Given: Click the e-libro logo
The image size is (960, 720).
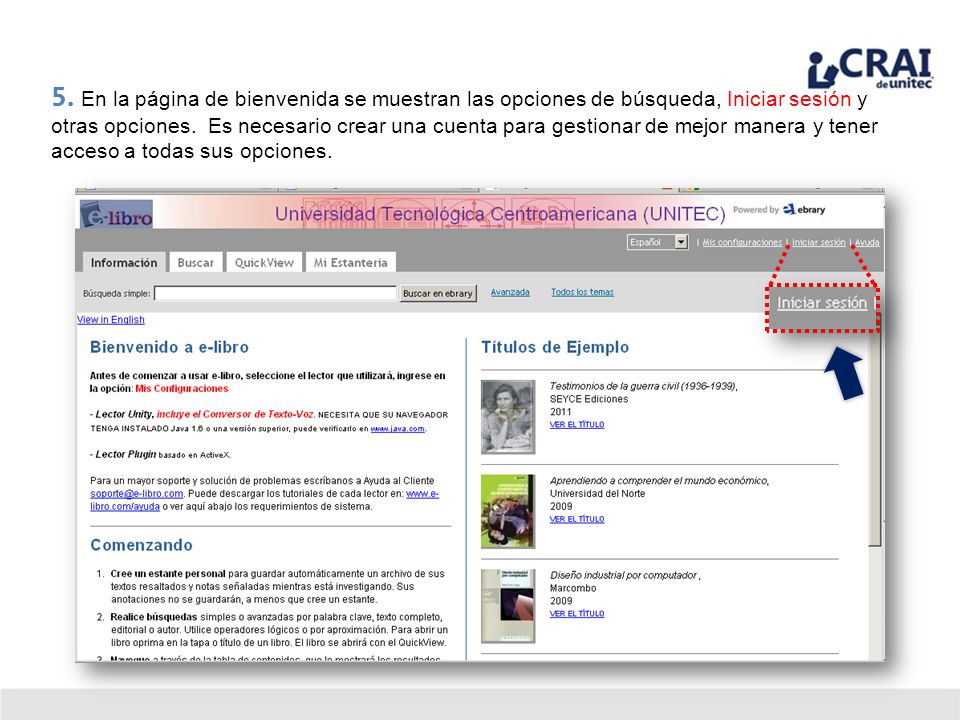Looking at the screenshot, I should pos(116,214).
